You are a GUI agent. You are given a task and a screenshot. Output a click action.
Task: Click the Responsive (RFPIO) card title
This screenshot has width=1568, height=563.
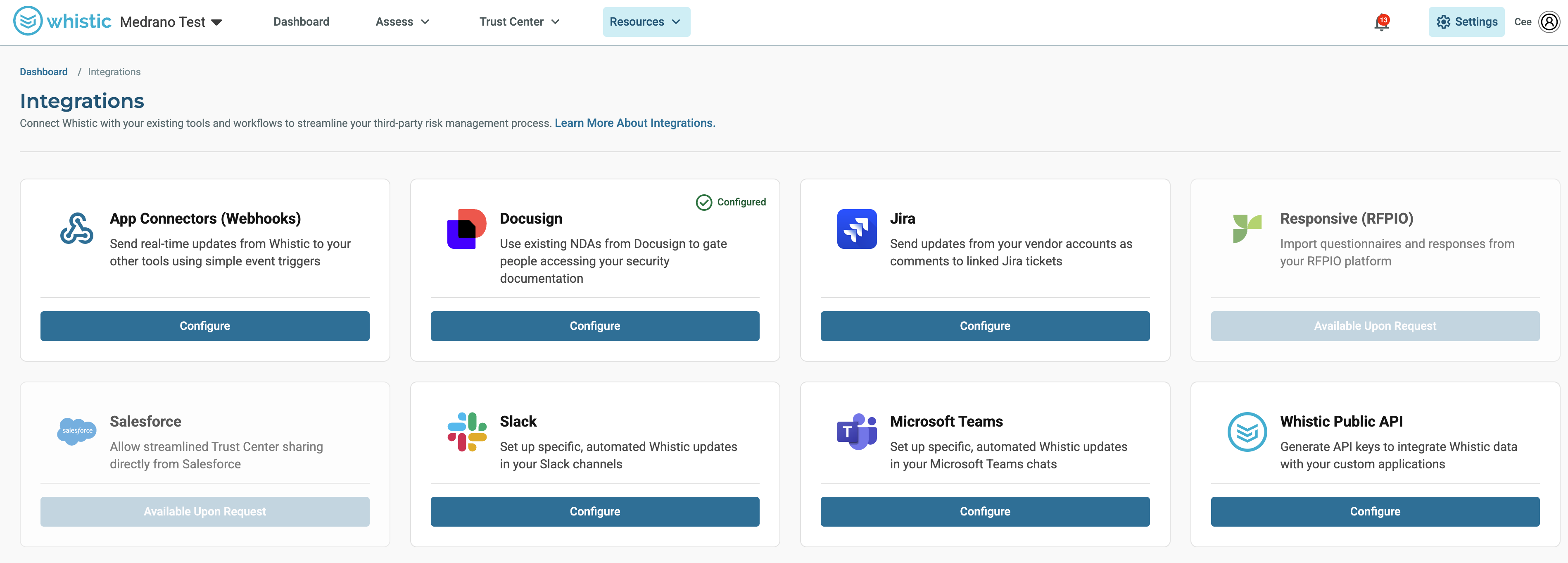1346,219
